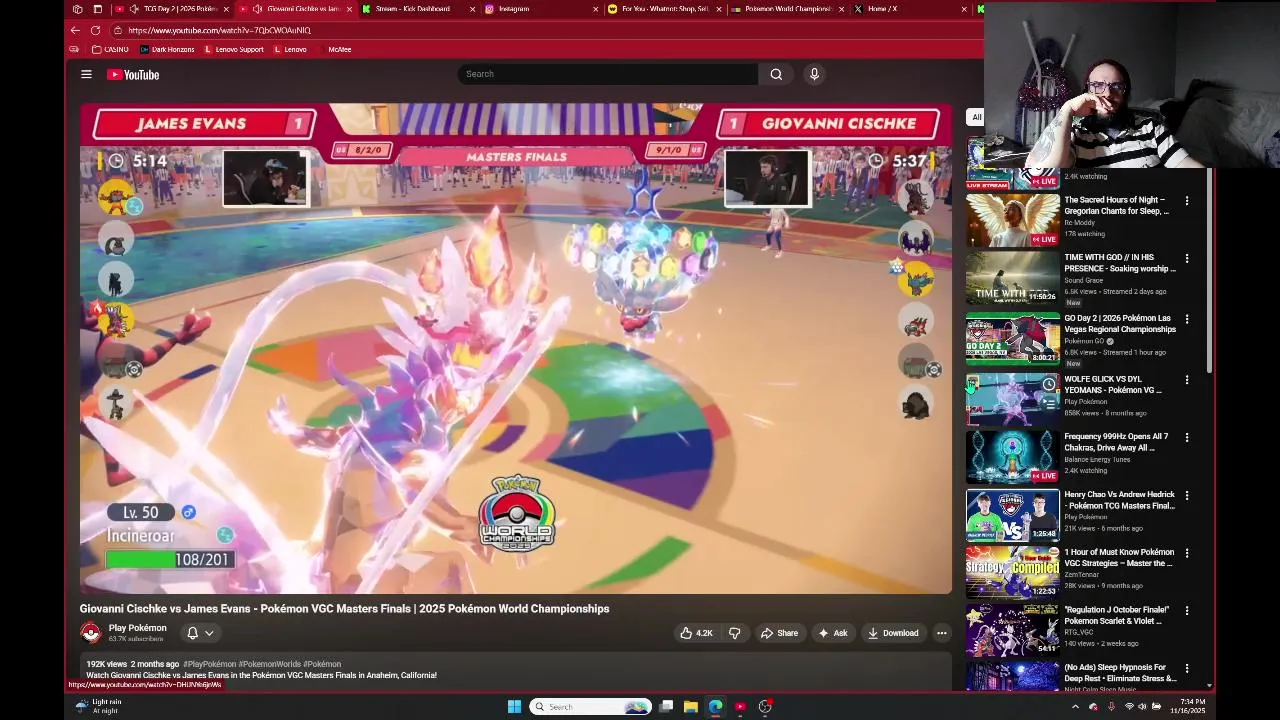Open the Play Pokémon channel name link
The image size is (1280, 720).
click(137, 628)
